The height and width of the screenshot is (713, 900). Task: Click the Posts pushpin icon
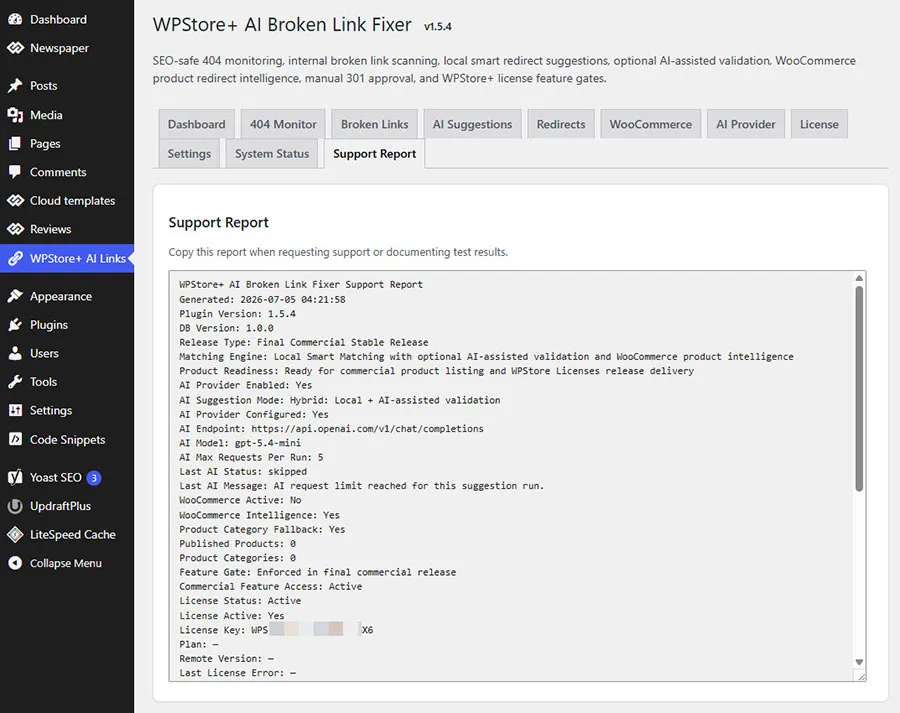pyautogui.click(x=15, y=86)
